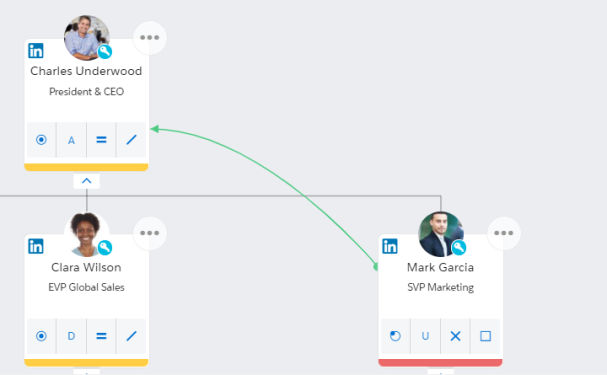Click the square icon on Mark Garcia's card
Screen dimensions: 607x375
coord(485,336)
